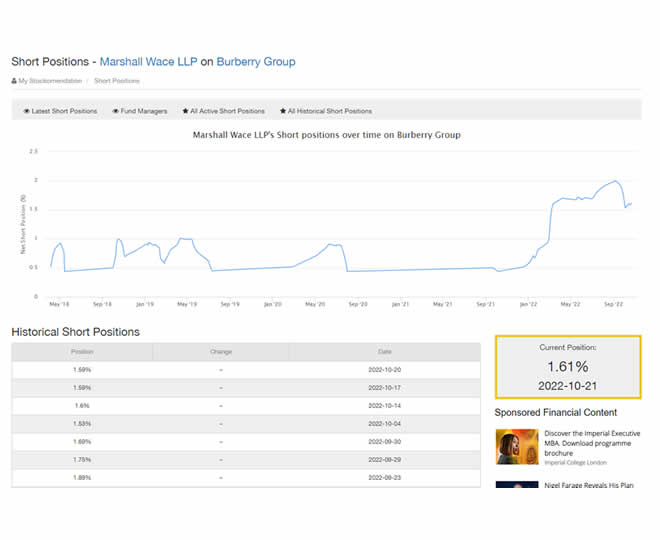
Task: Click the chart peak near Sep '22
Action: point(616,181)
